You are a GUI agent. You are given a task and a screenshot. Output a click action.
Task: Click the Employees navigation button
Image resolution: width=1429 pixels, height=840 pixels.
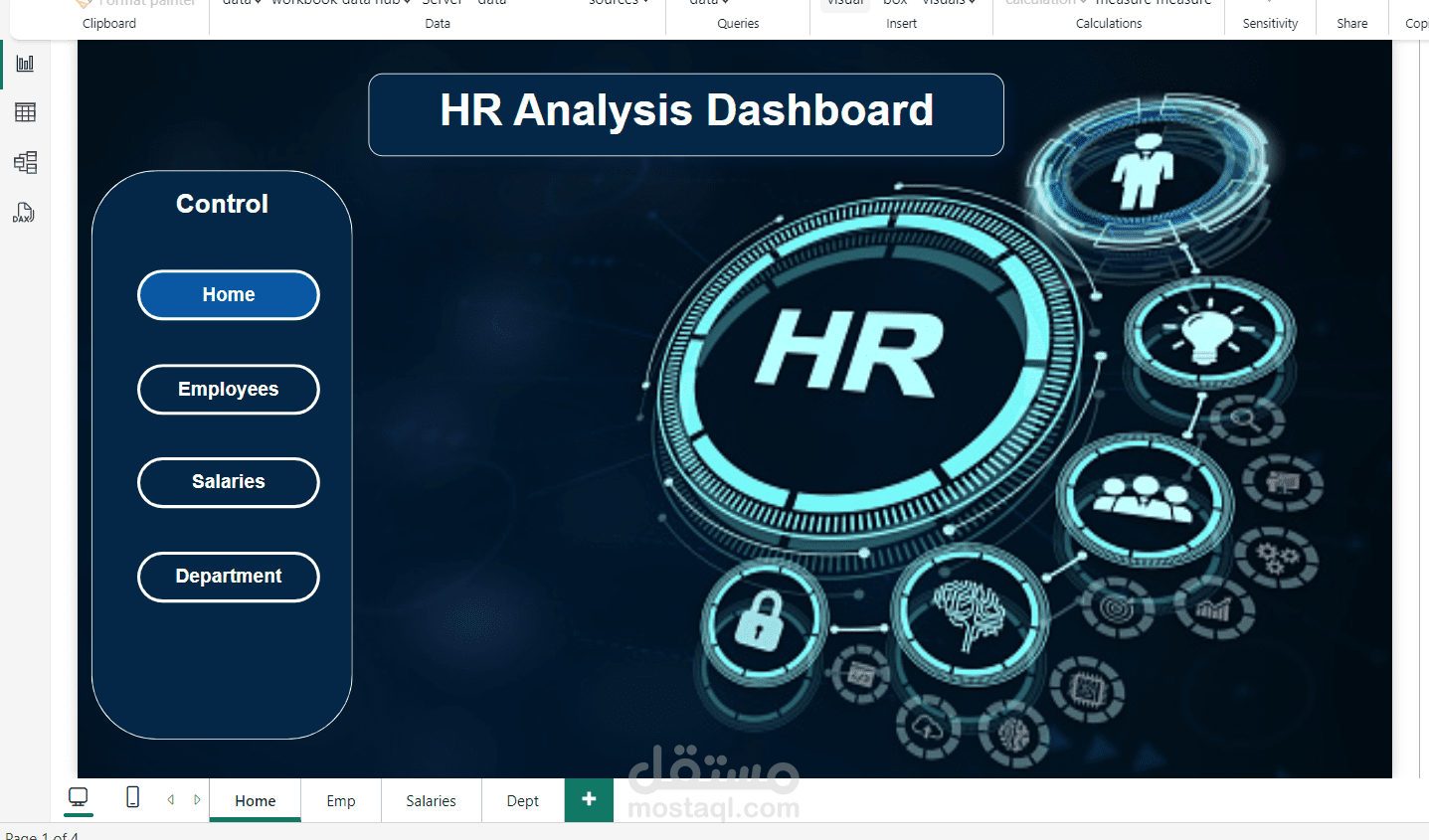tap(228, 389)
